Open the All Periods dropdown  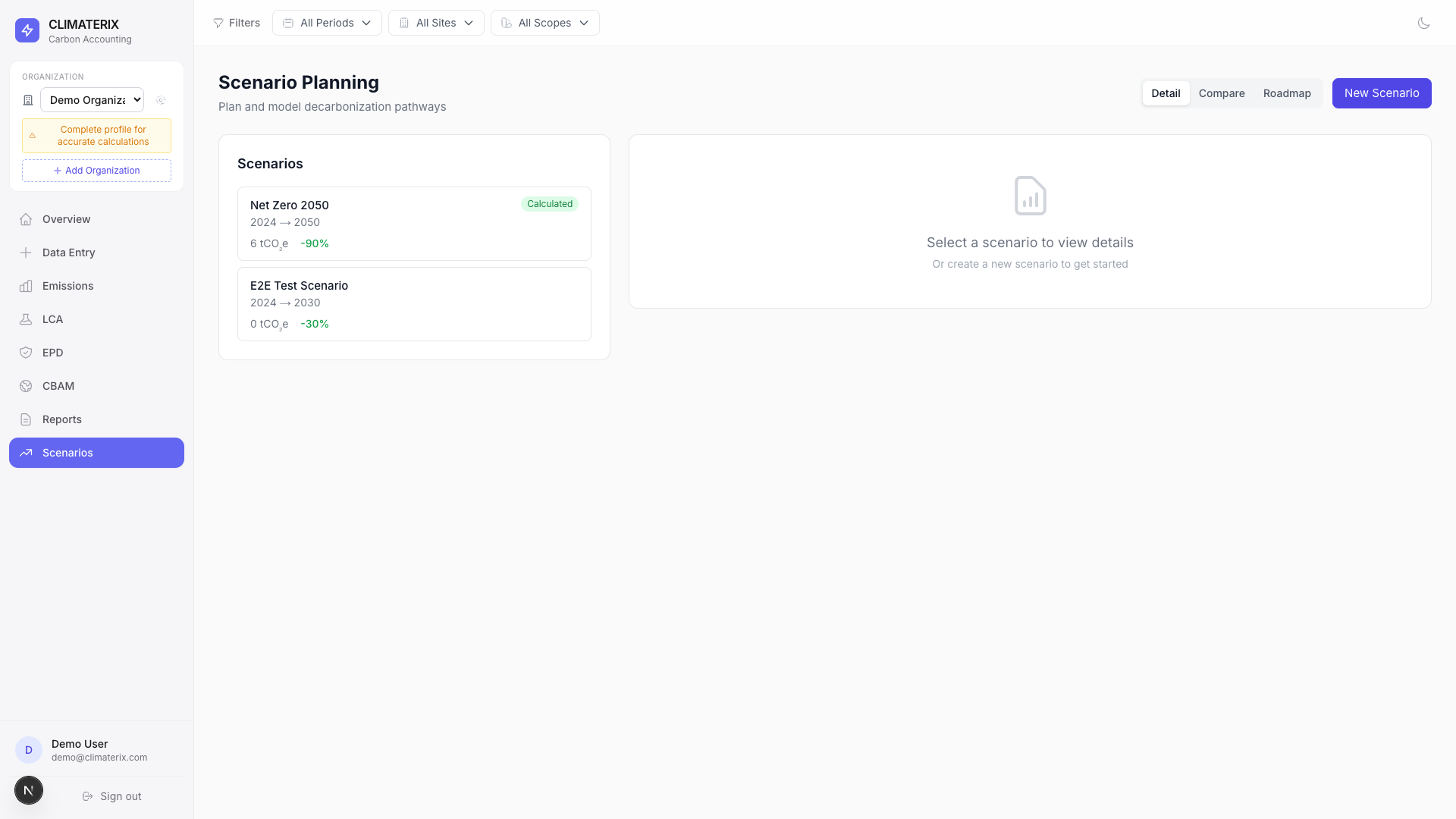(327, 23)
